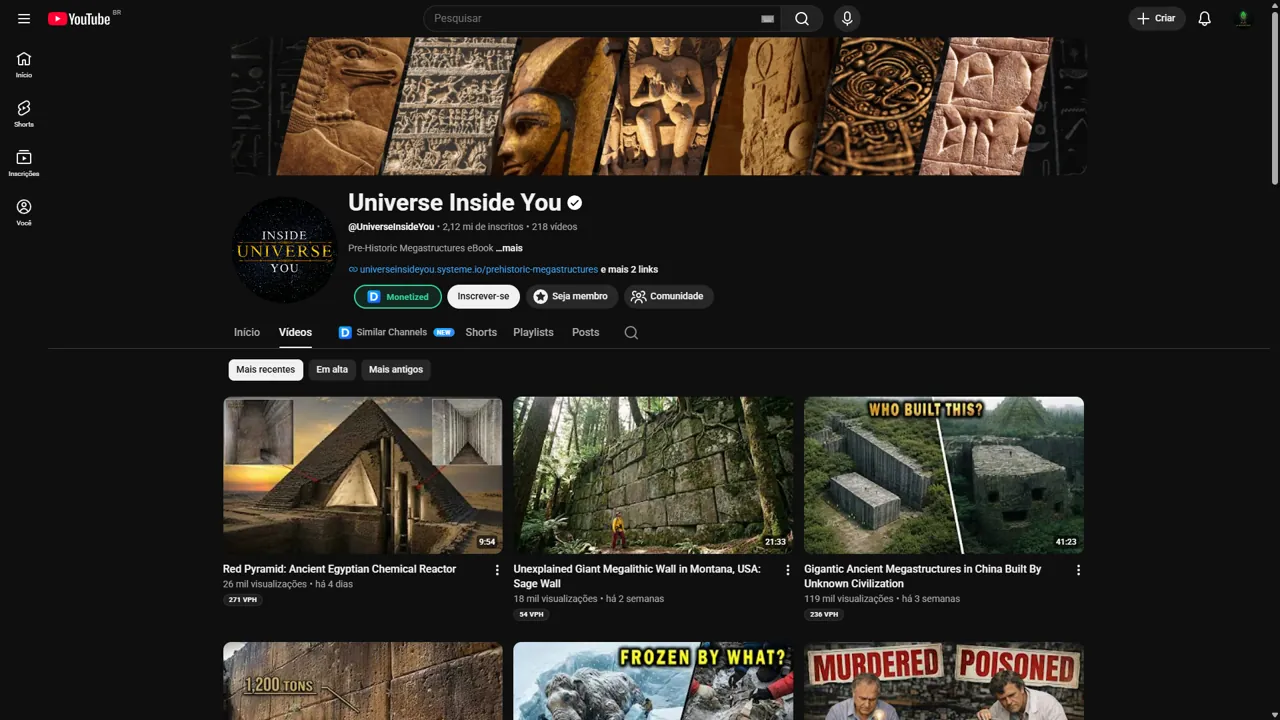Open the Red Pyramid video thumbnail

363,475
